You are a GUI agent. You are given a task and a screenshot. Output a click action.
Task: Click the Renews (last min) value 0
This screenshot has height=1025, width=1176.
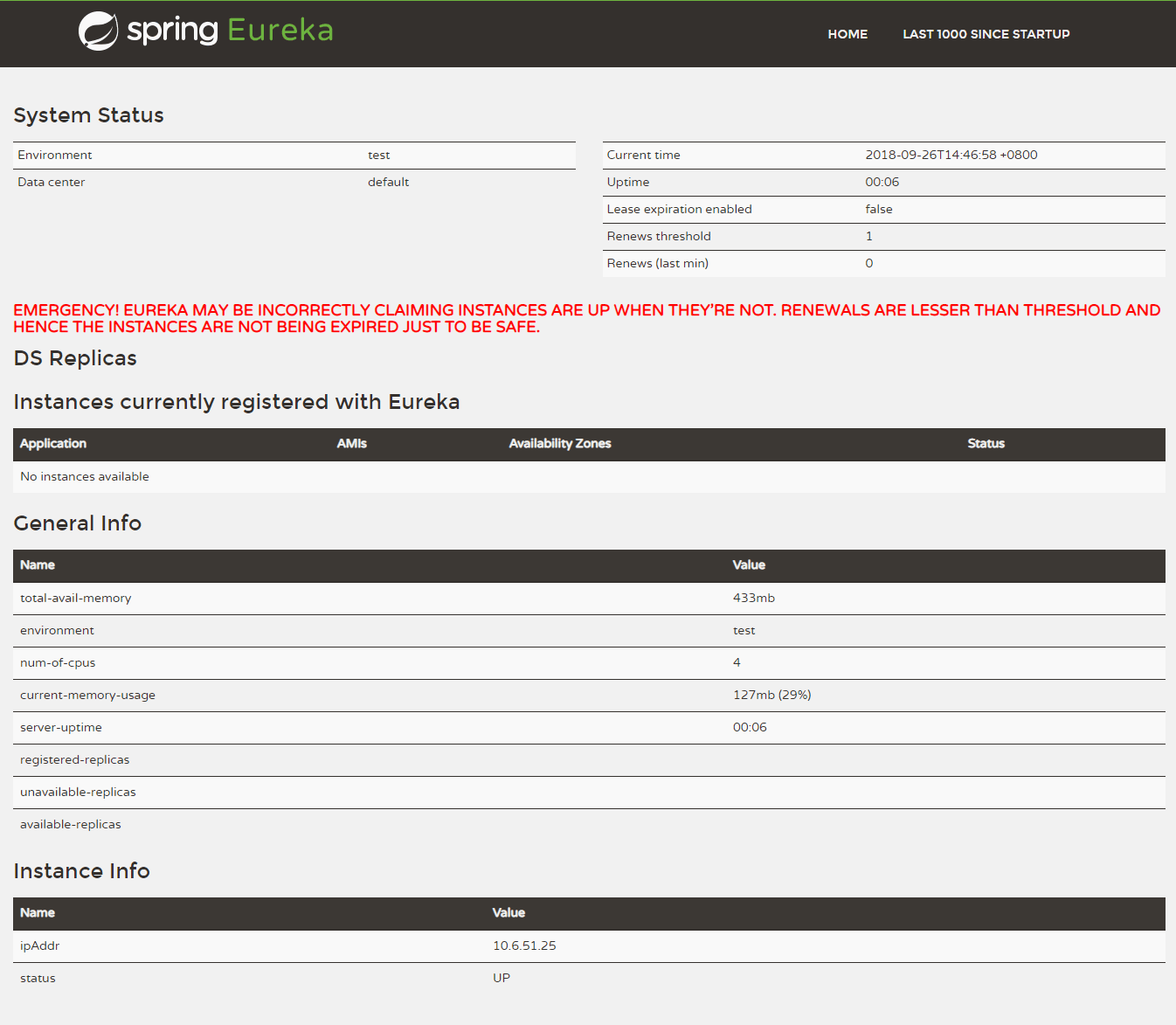(868, 263)
